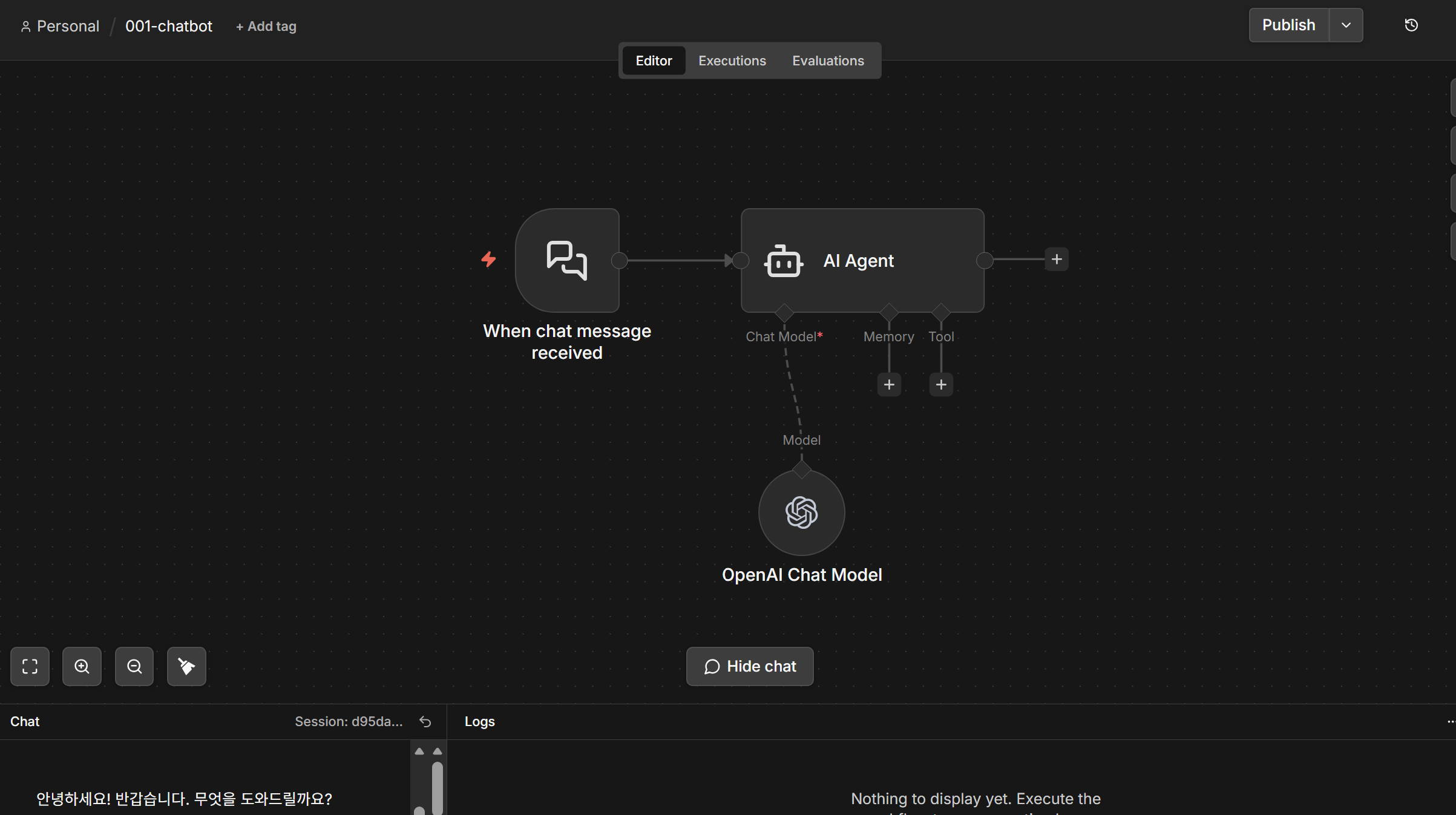Click the tidy up nodes icon
The height and width of the screenshot is (815, 1456).
click(x=186, y=666)
